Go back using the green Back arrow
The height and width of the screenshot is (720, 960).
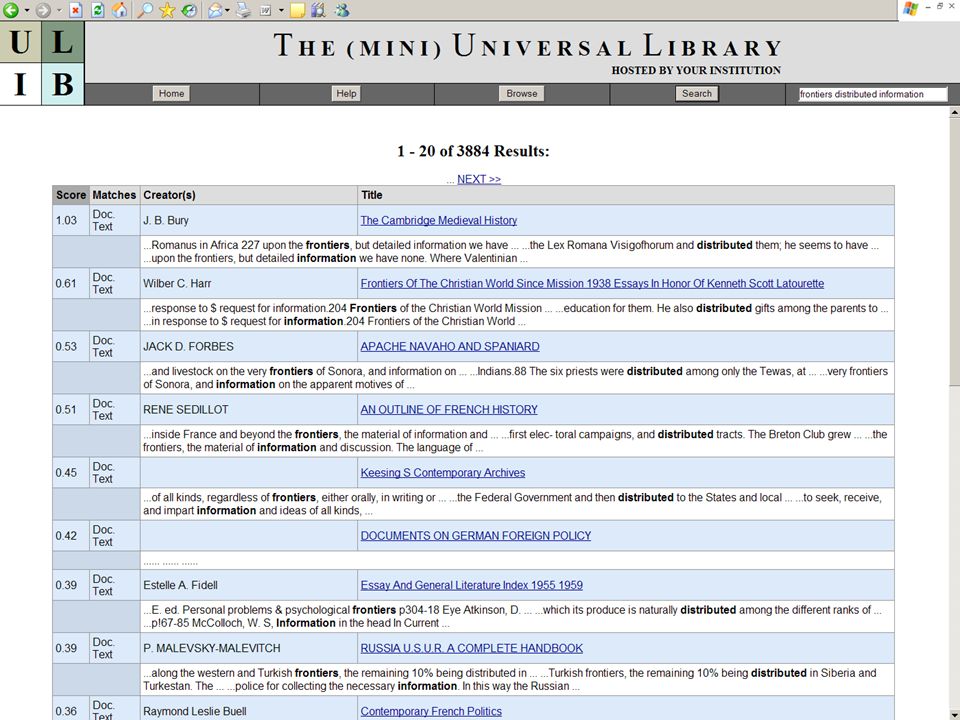[x=10, y=9]
